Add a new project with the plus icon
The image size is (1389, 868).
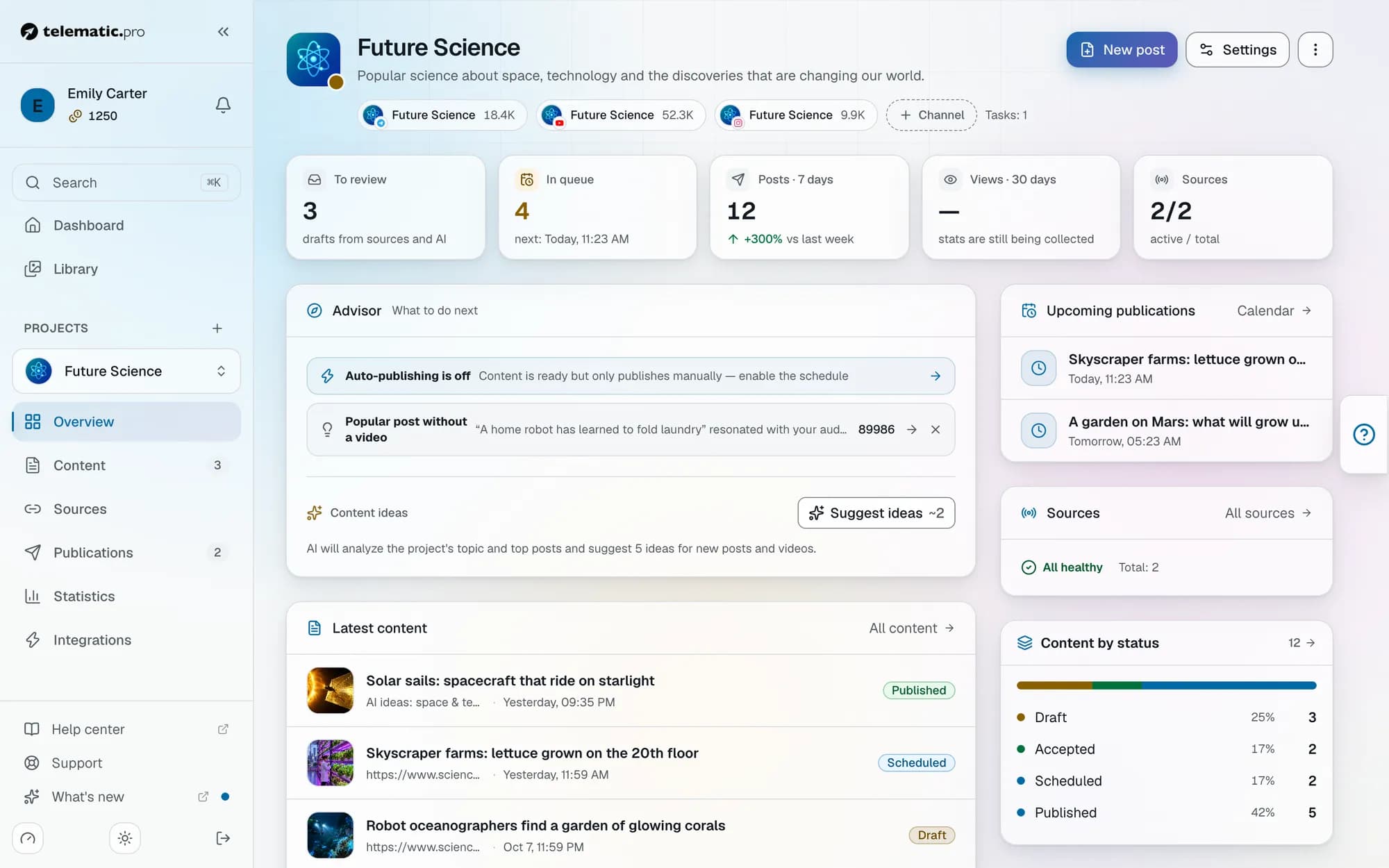click(217, 328)
